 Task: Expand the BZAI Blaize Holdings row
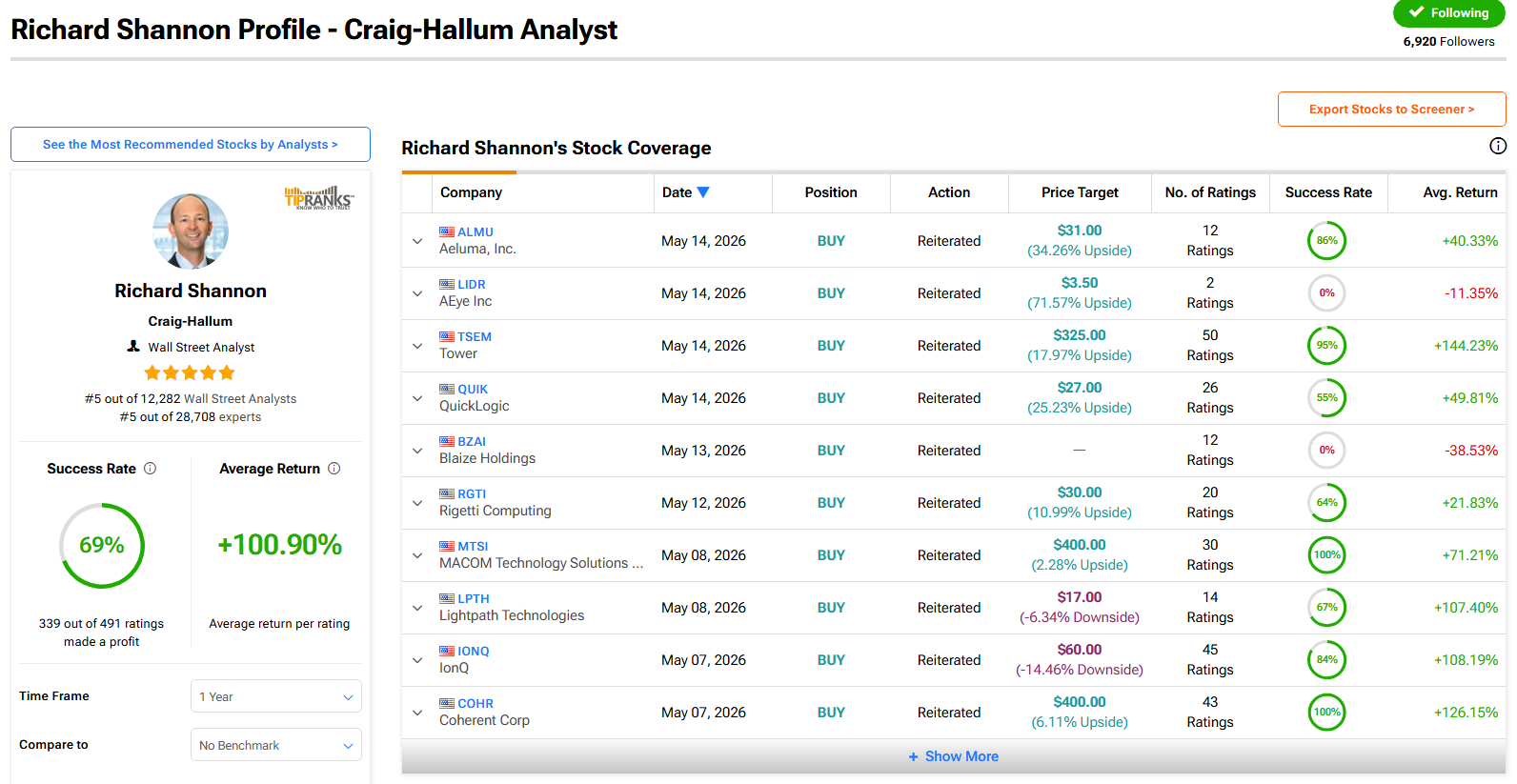click(417, 451)
